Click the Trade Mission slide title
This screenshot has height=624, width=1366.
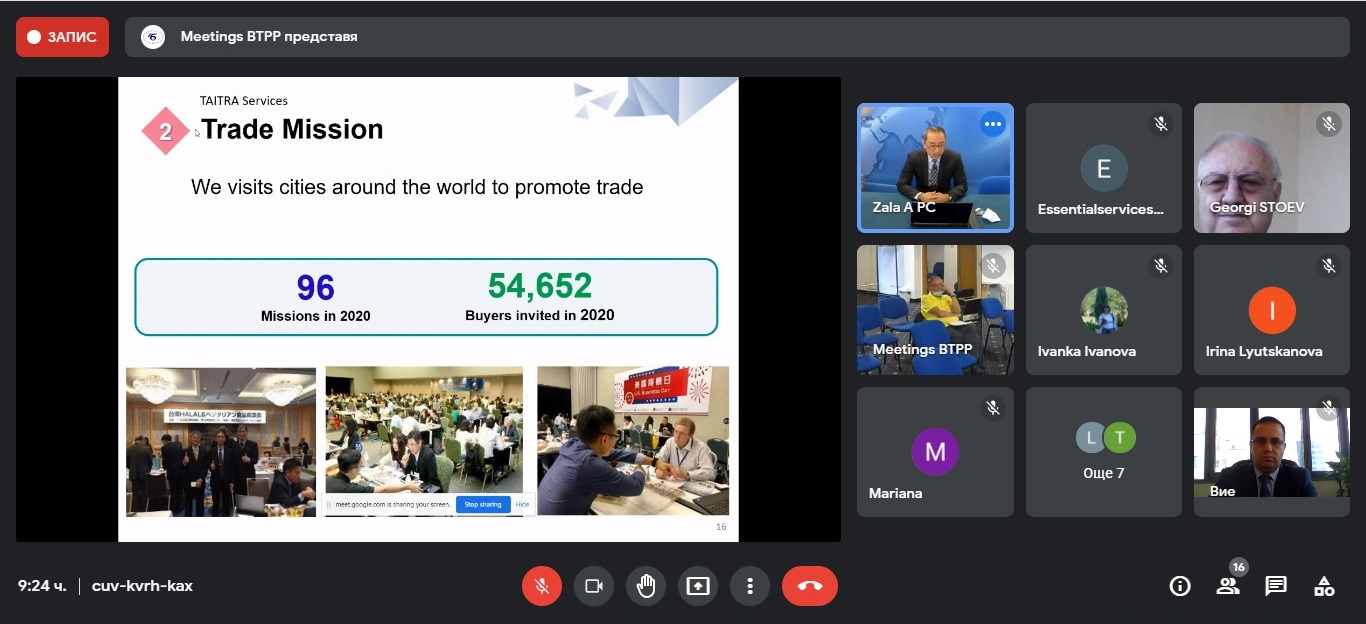tap(292, 129)
